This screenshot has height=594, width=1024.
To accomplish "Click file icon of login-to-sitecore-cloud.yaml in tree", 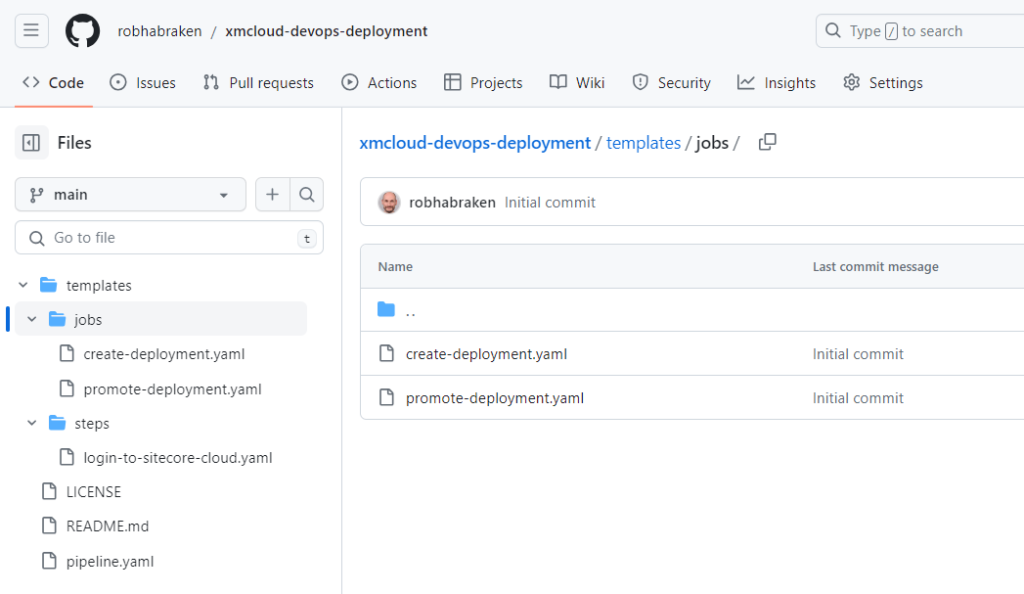I will (x=67, y=457).
